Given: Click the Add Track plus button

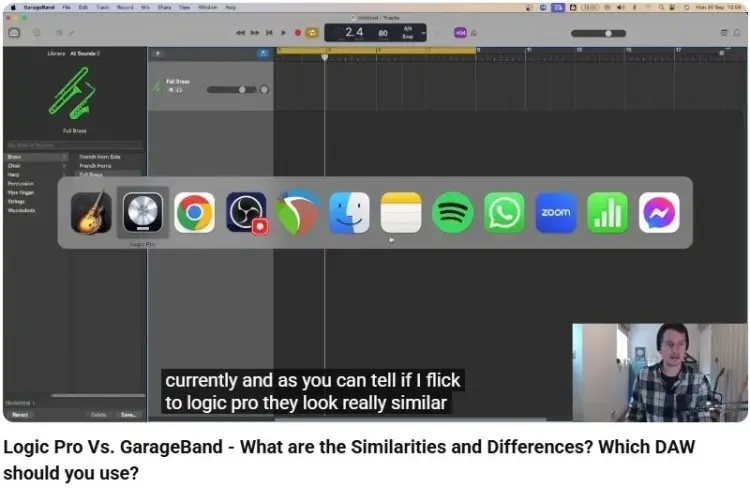Looking at the screenshot, I should 158,54.
